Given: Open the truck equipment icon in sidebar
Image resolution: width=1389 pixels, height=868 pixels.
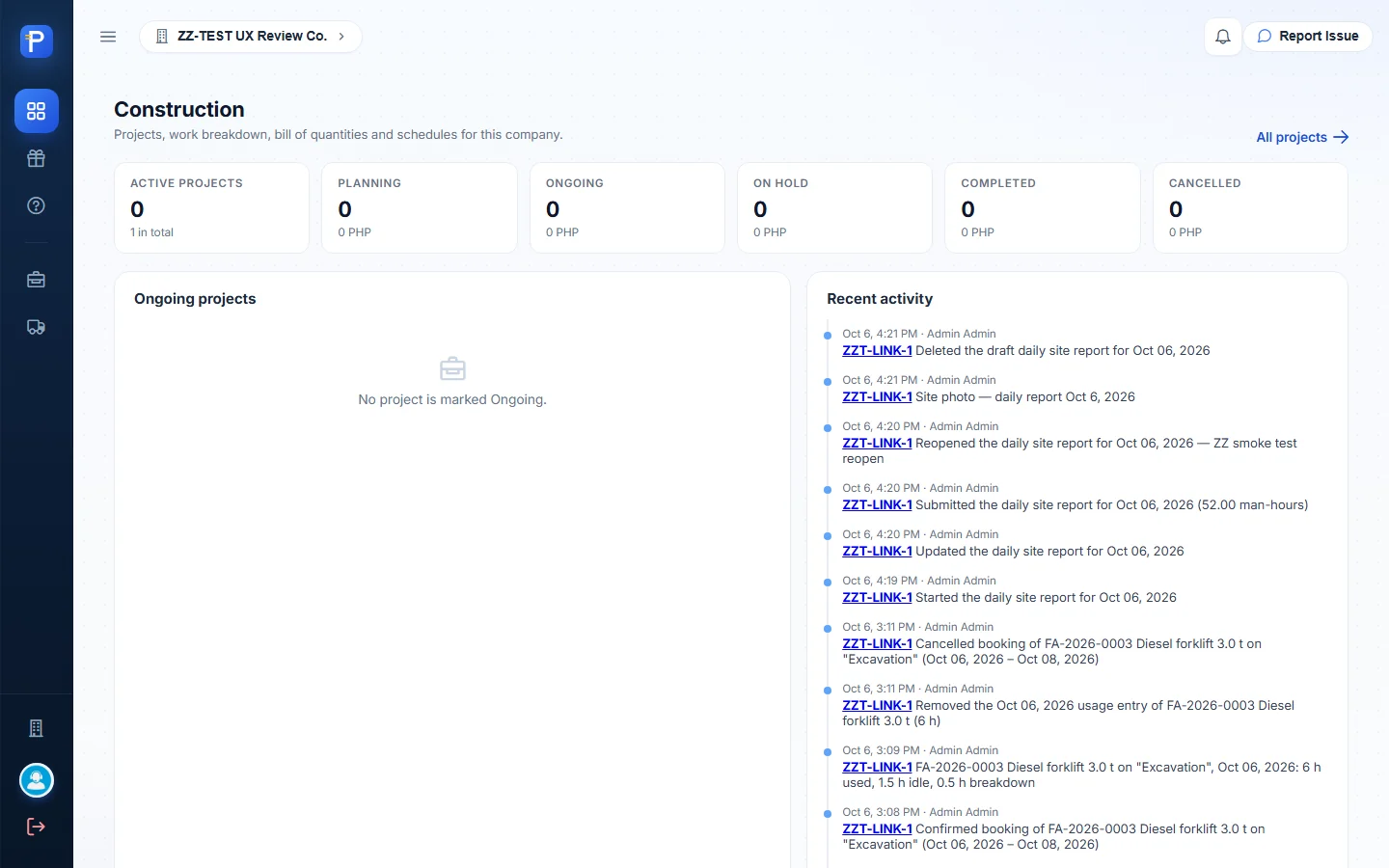Looking at the screenshot, I should point(37,327).
